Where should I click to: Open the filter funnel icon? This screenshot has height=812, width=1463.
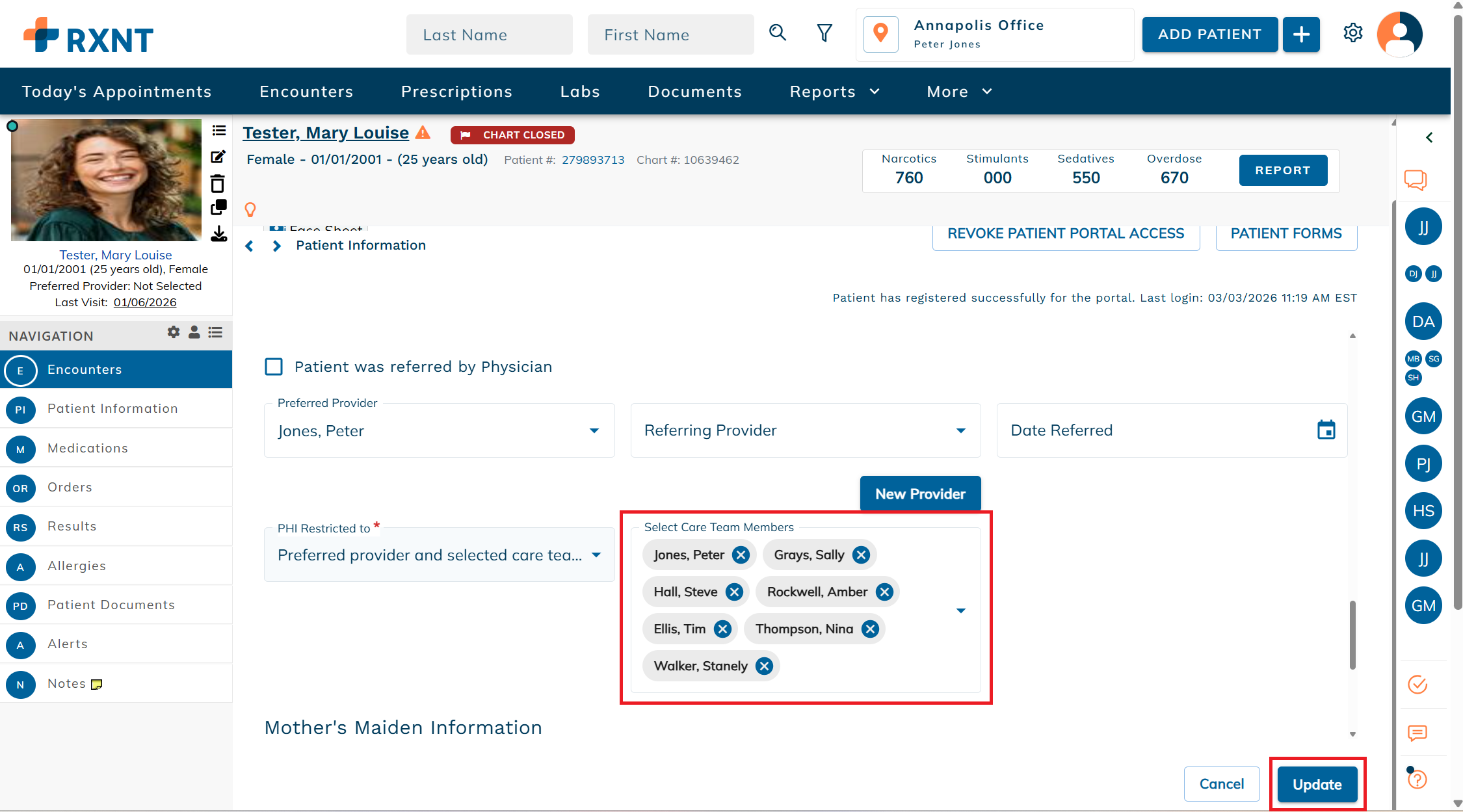click(824, 33)
